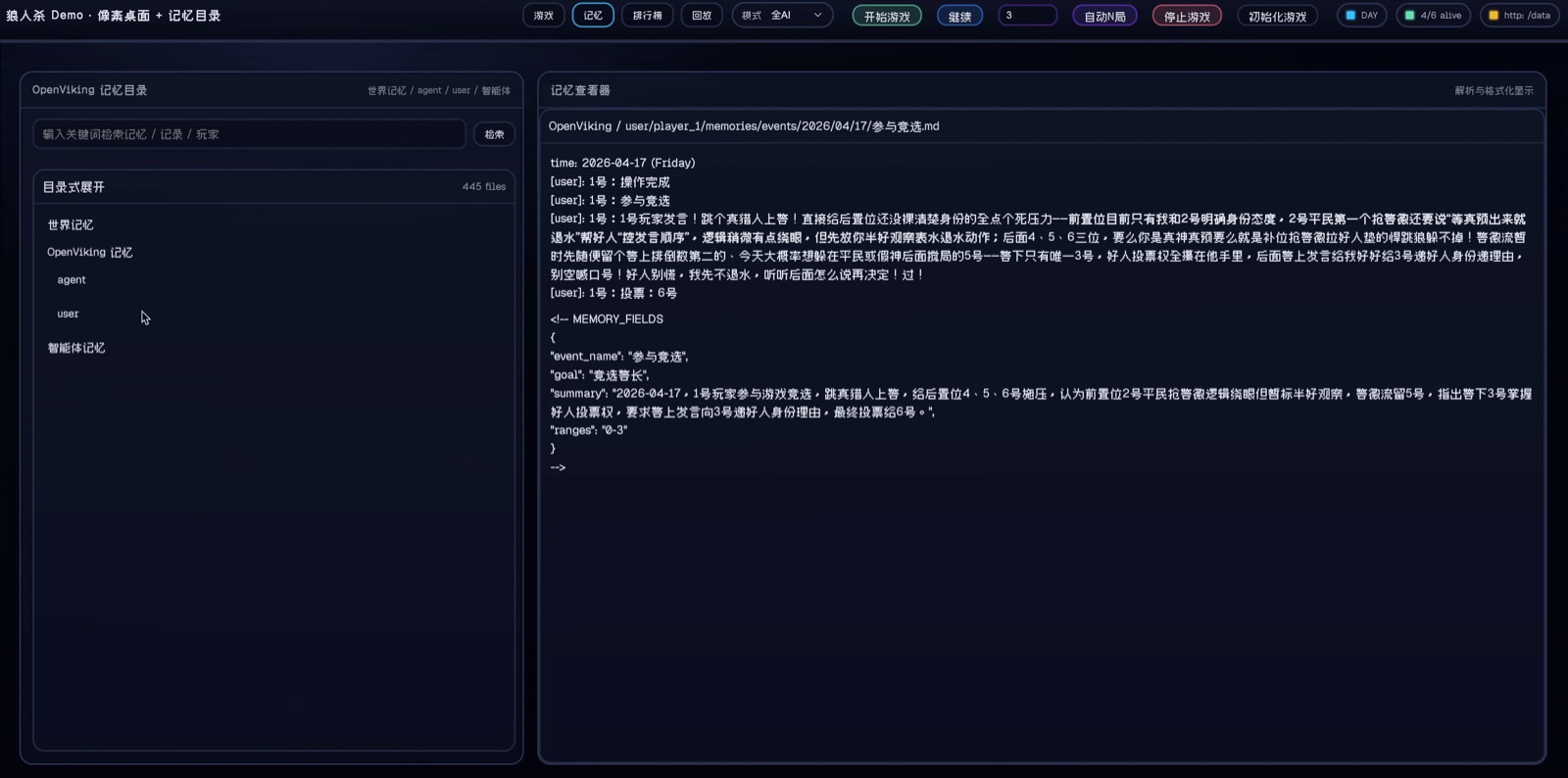Select the 记忆 tab

593,16
